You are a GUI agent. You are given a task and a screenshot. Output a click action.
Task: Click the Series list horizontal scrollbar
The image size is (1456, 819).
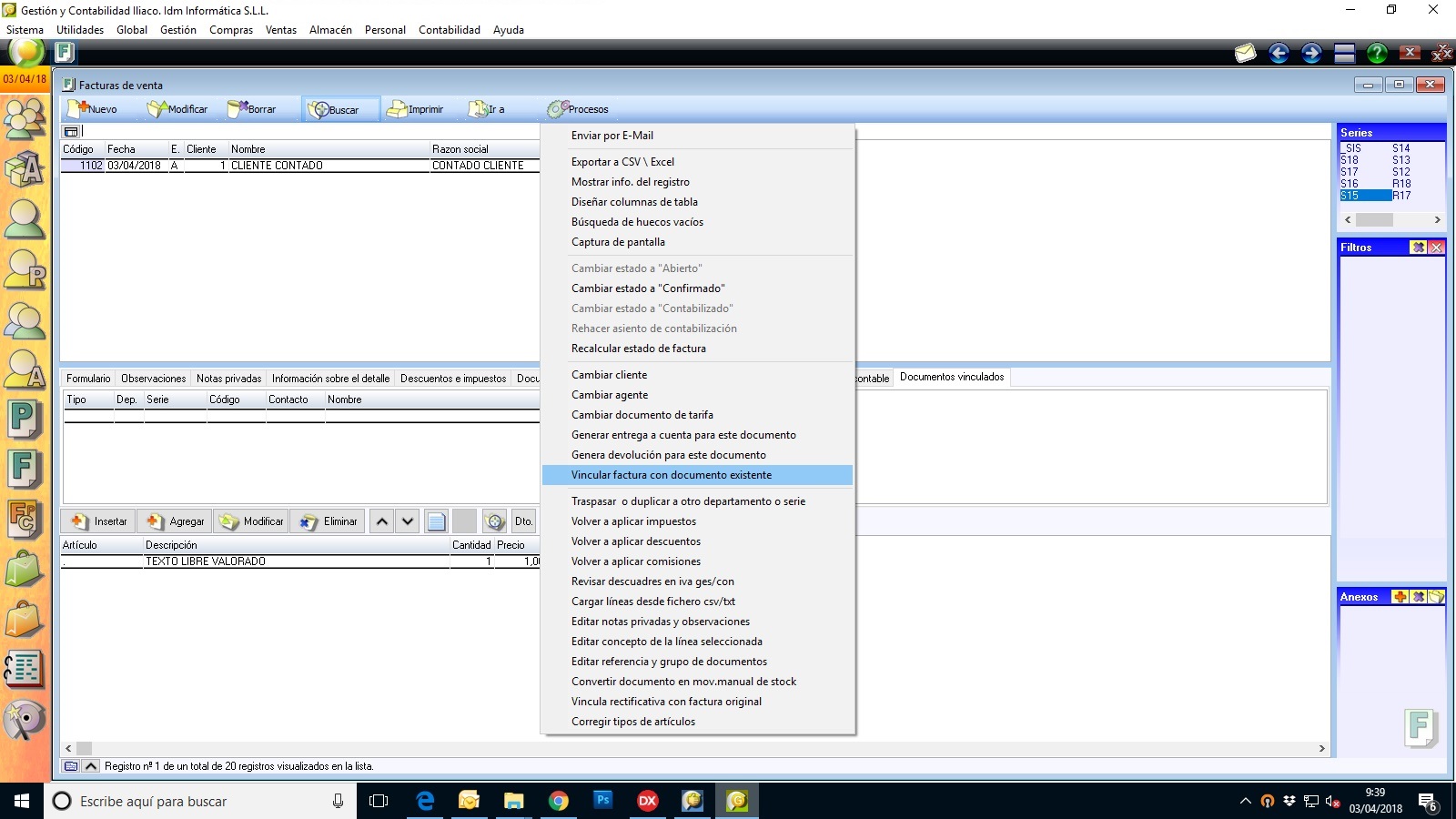1391,220
